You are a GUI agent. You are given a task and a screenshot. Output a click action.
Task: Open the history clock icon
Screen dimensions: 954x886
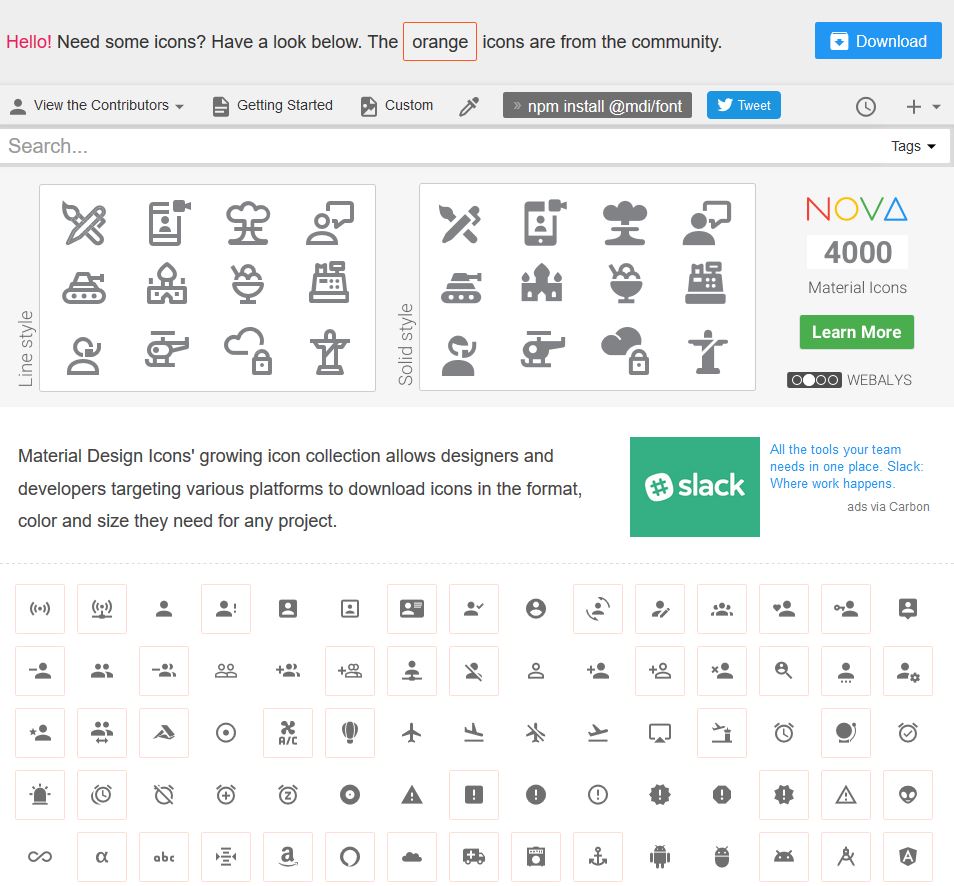[x=866, y=107]
